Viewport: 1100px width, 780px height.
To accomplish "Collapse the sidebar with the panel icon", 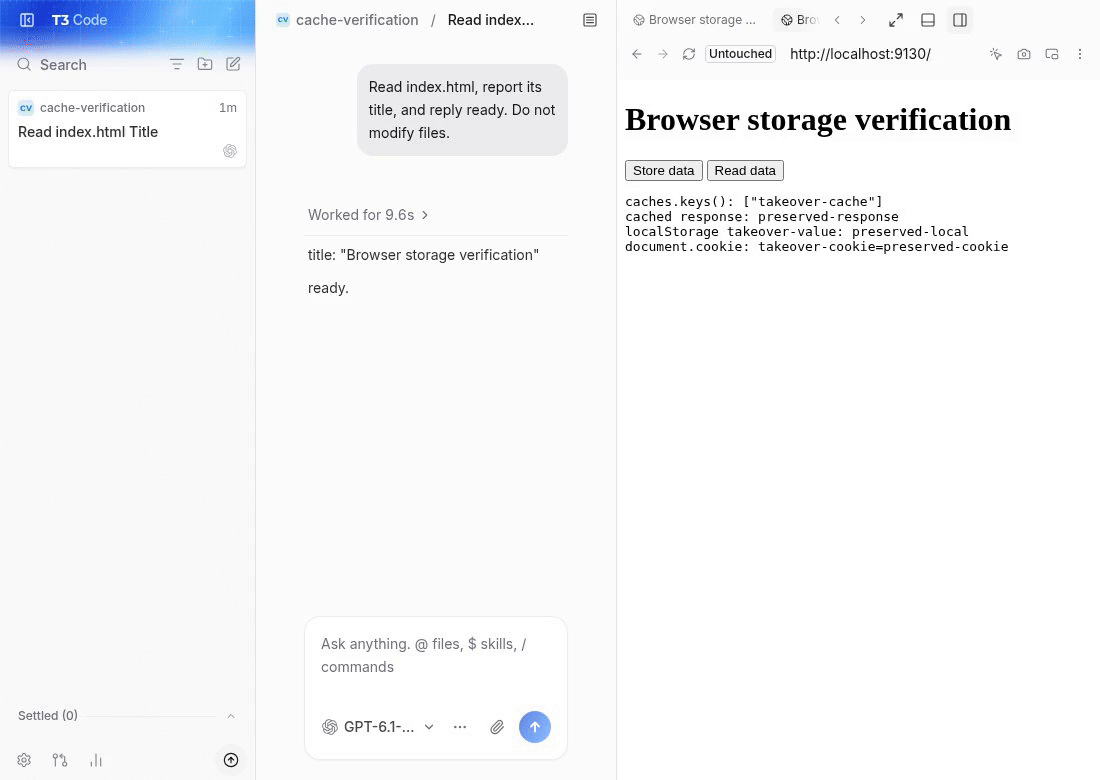I will 27,20.
